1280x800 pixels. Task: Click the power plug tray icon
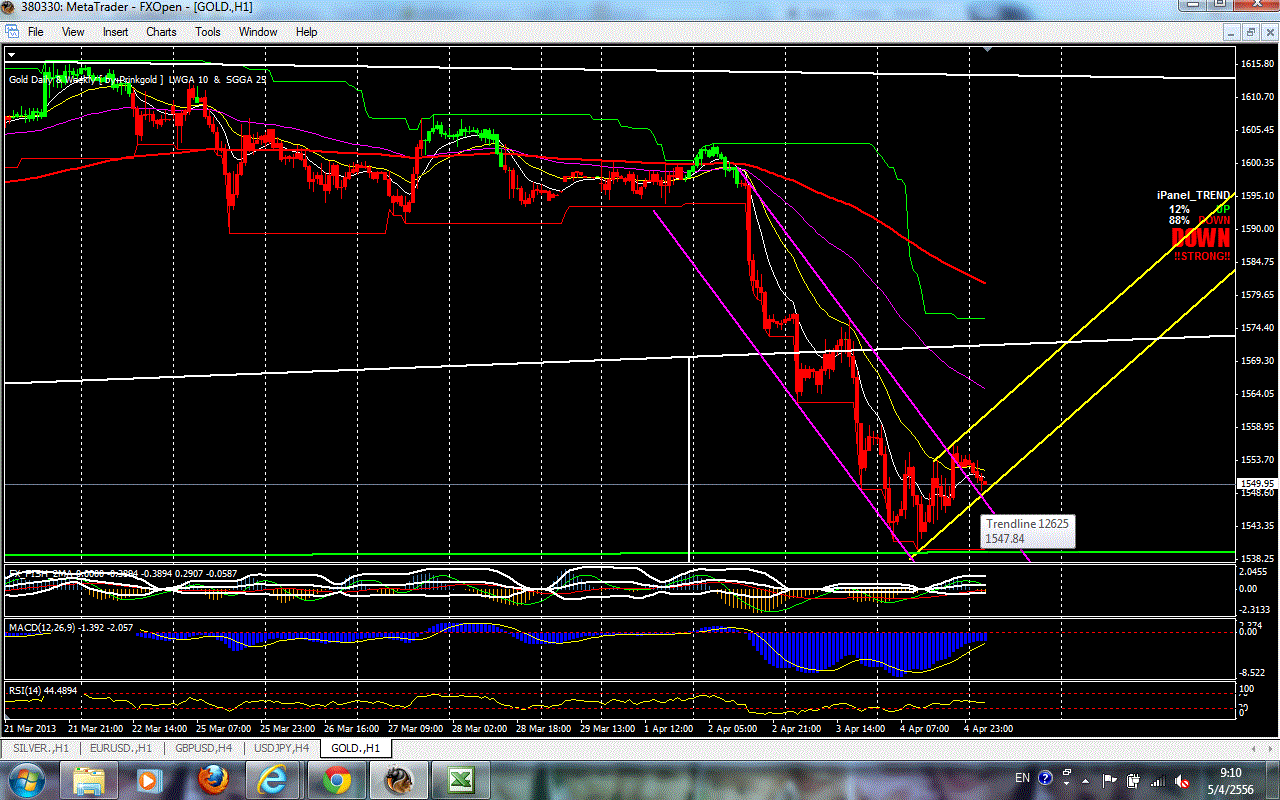coord(1135,780)
